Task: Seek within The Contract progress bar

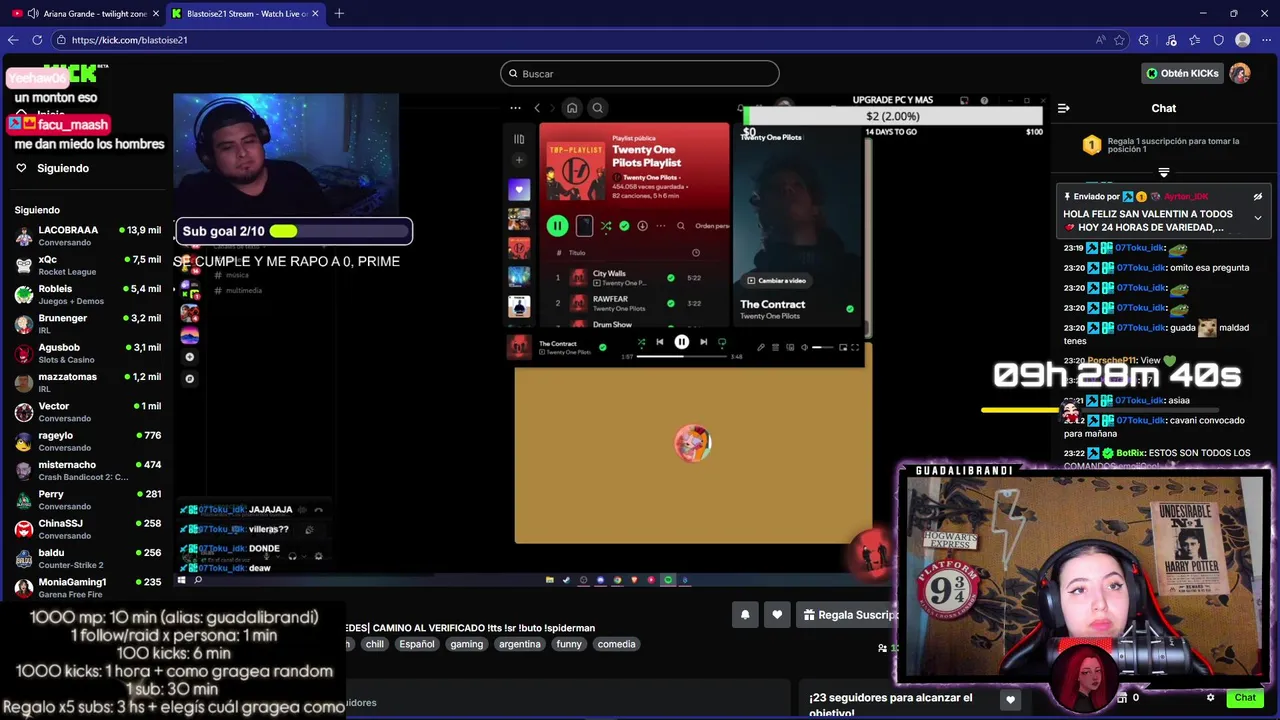Action: pyautogui.click(x=682, y=356)
